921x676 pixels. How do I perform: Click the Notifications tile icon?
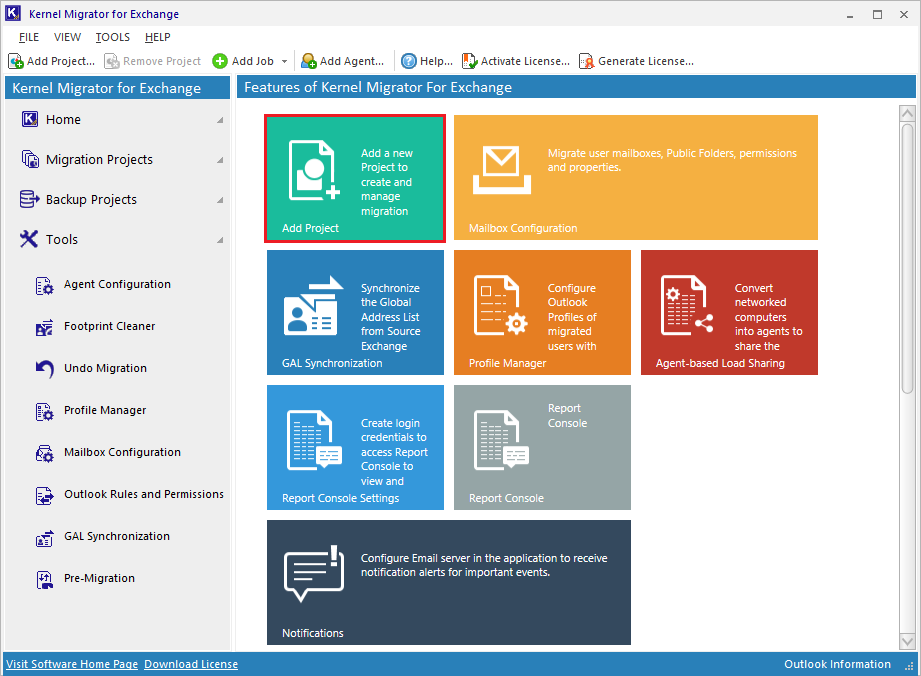click(x=313, y=575)
